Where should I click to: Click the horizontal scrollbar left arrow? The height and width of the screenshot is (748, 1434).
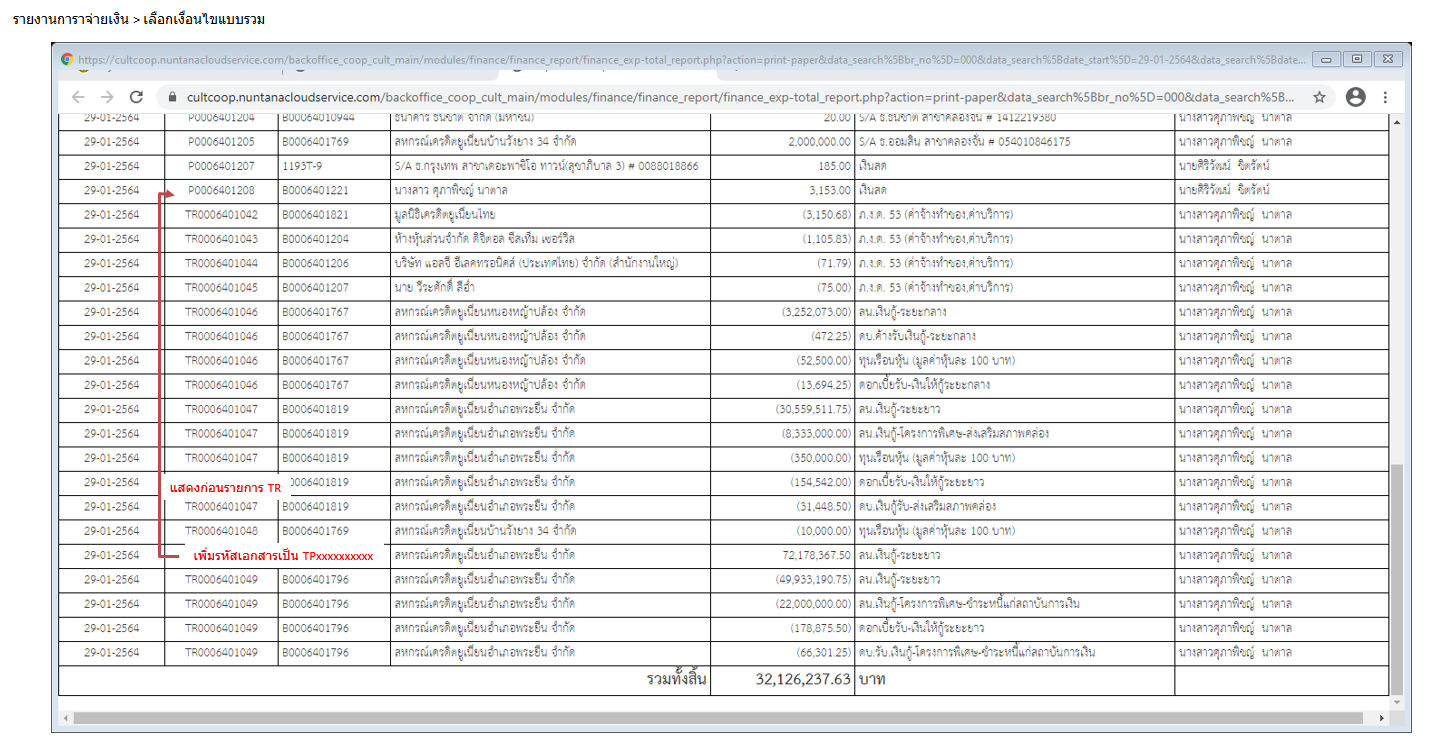click(x=66, y=718)
